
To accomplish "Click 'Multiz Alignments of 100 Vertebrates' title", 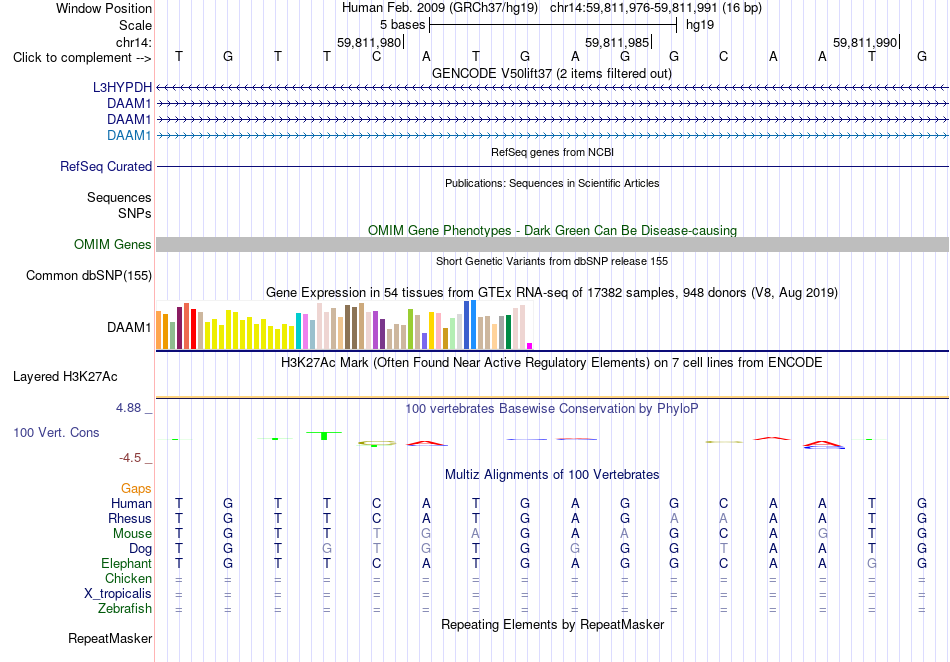I will [552, 474].
